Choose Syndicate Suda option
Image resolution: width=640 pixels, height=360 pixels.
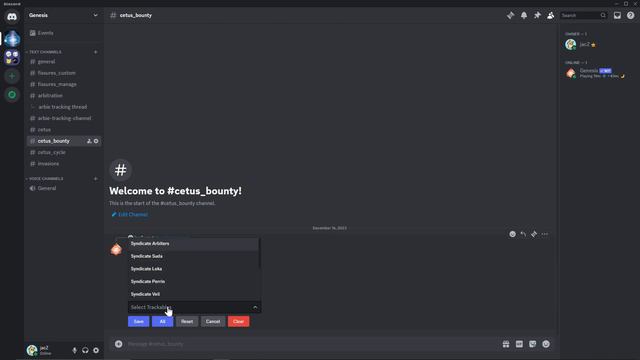[x=193, y=256]
